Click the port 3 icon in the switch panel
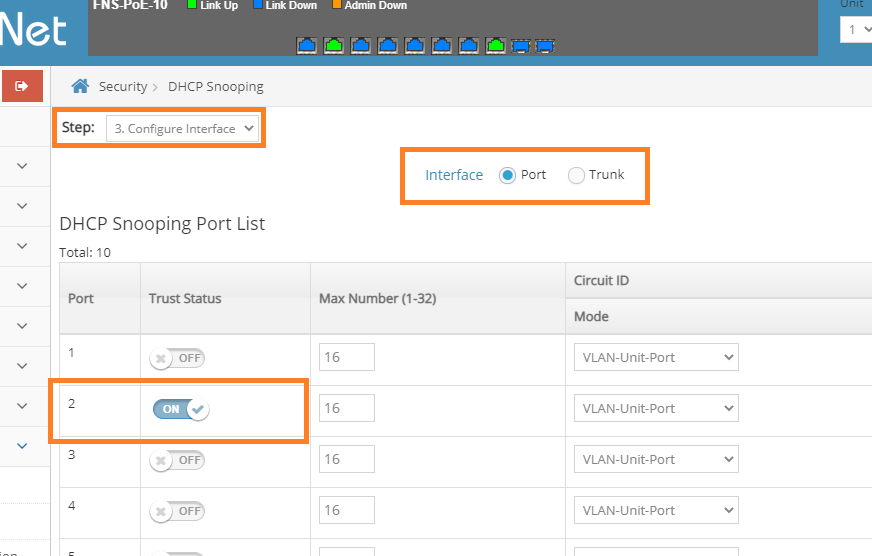 [x=361, y=46]
